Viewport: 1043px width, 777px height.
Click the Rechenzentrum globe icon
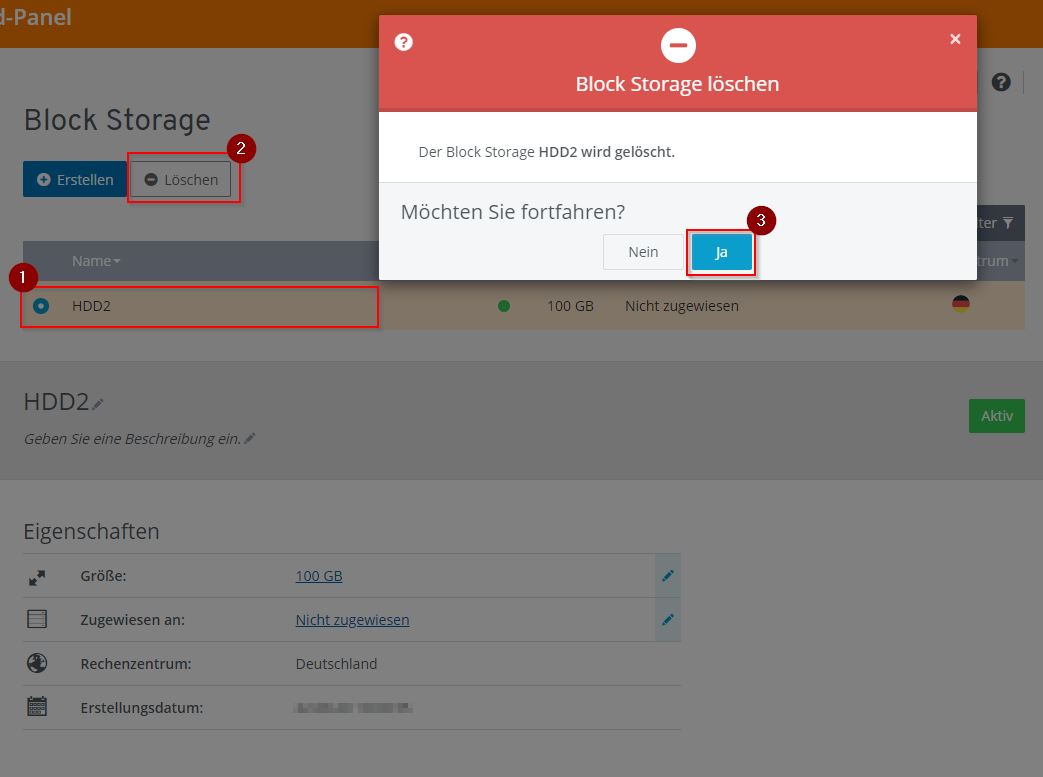click(x=37, y=663)
